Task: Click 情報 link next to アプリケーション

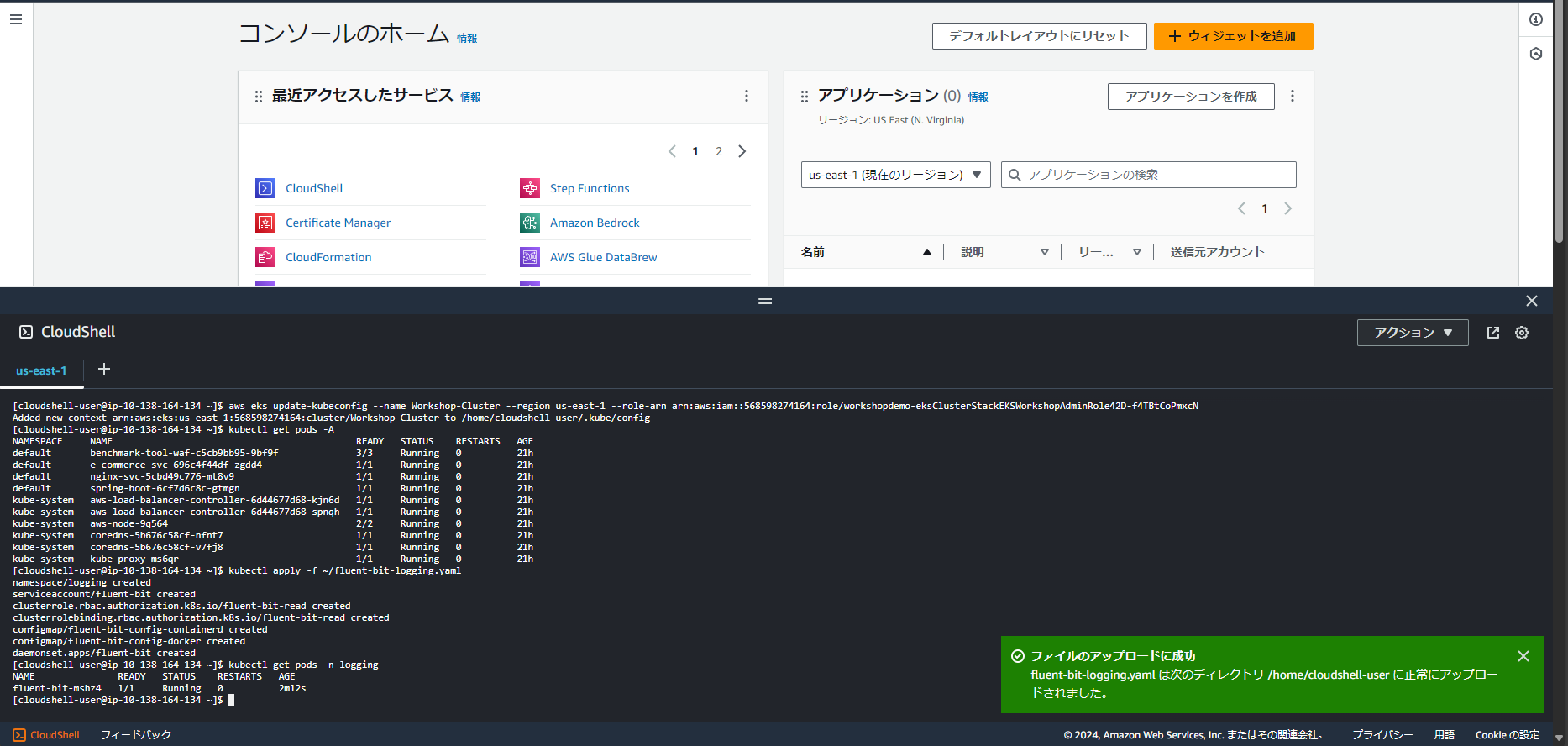Action: [978, 97]
